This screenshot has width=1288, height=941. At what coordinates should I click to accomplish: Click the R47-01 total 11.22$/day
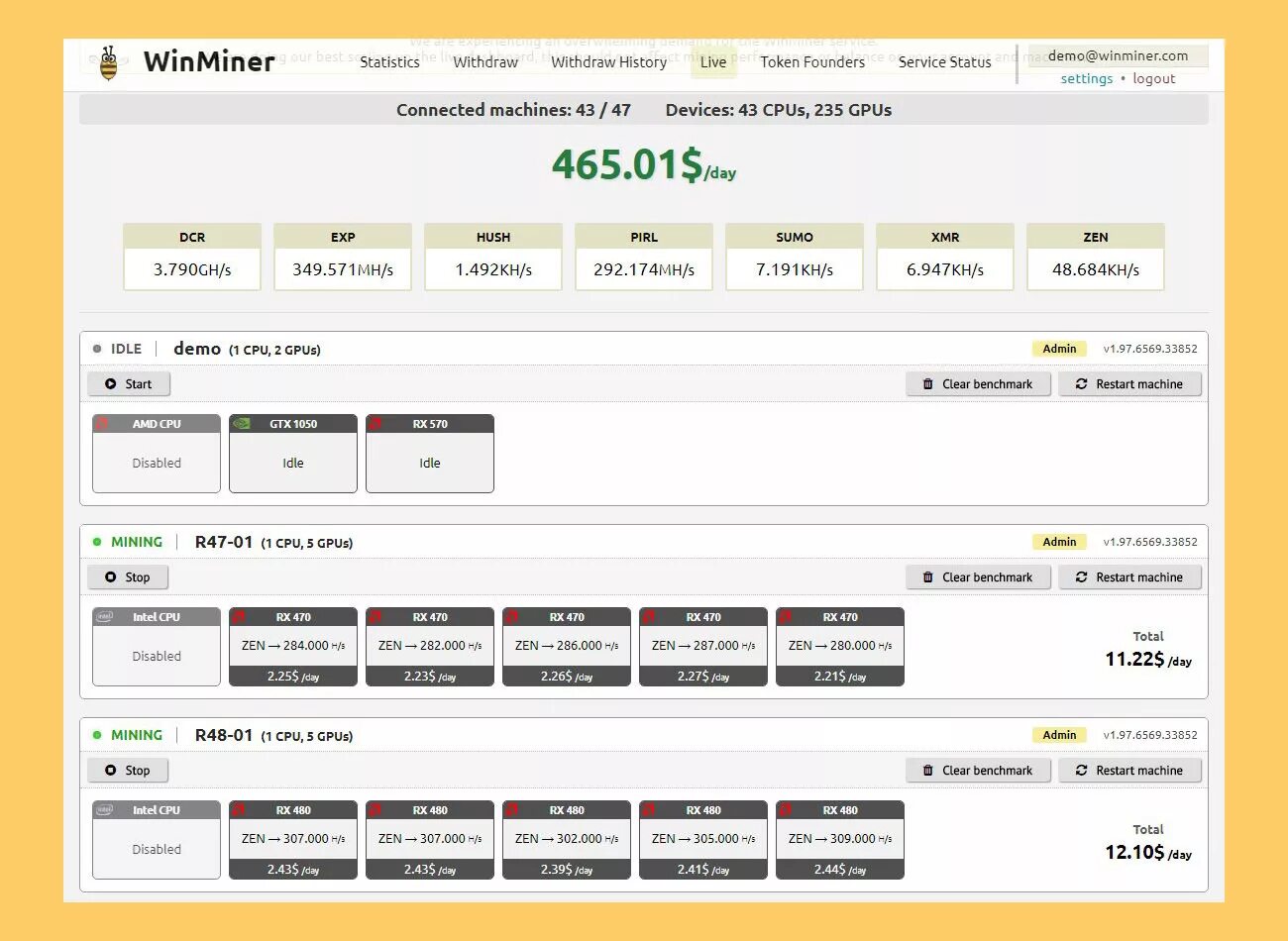(1148, 659)
